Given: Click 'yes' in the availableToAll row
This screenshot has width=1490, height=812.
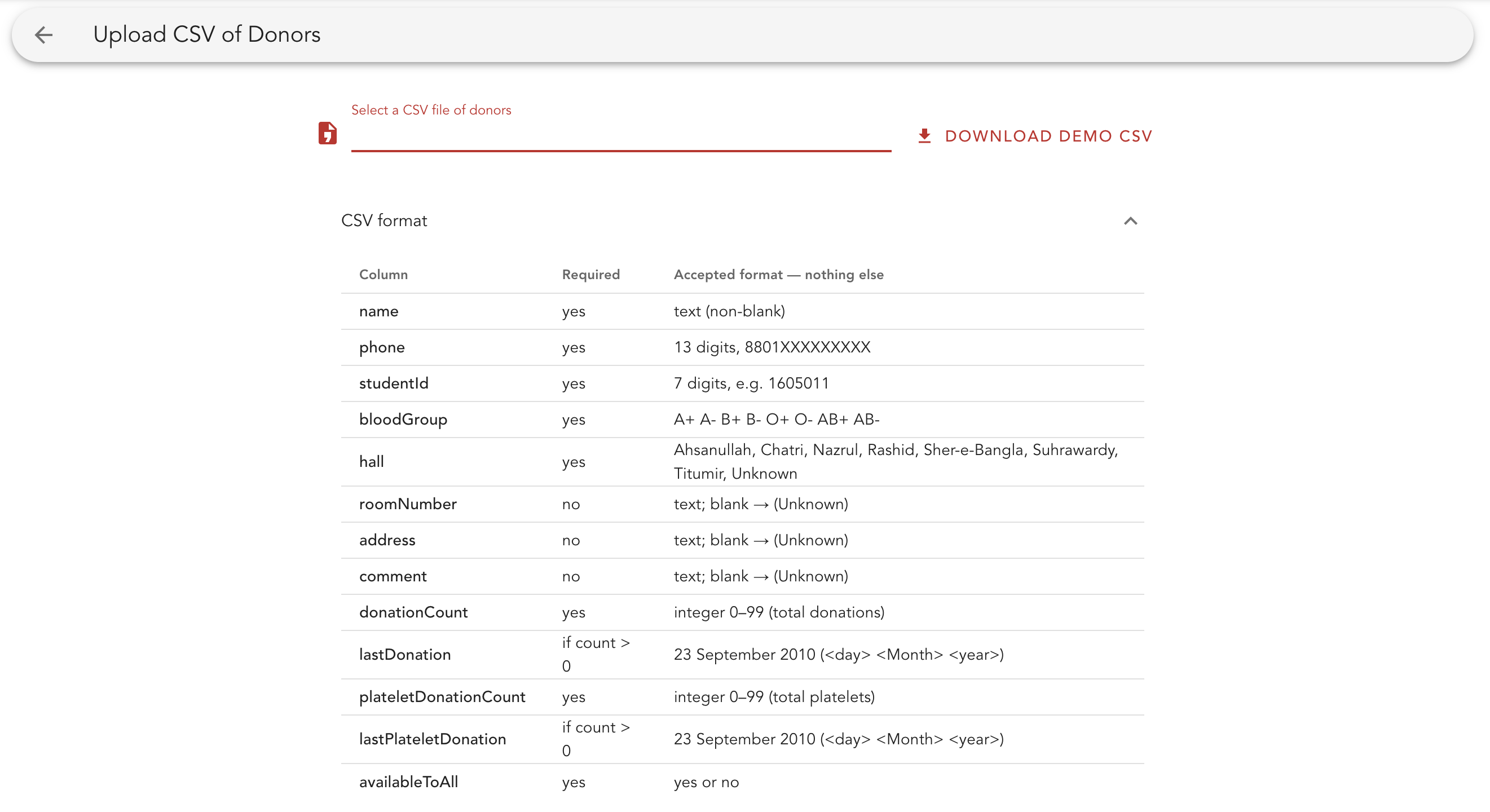Looking at the screenshot, I should coord(573,782).
